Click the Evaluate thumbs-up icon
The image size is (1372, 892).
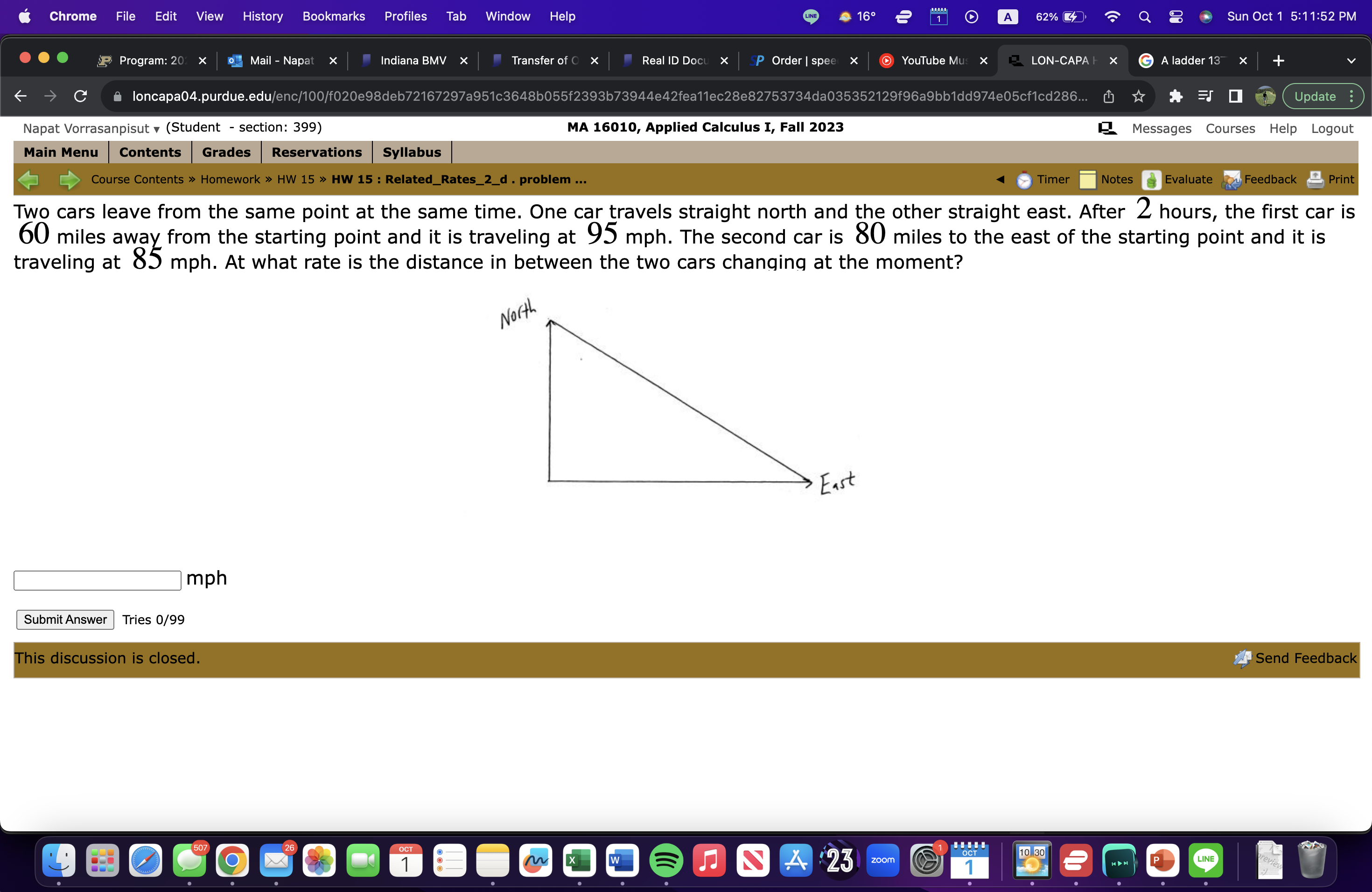click(1151, 181)
